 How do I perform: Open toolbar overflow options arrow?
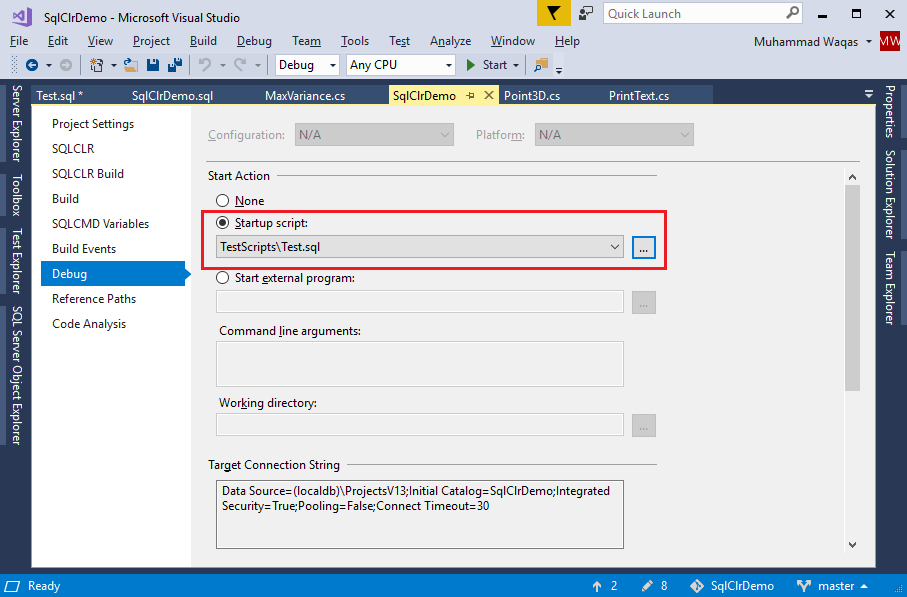coord(559,71)
